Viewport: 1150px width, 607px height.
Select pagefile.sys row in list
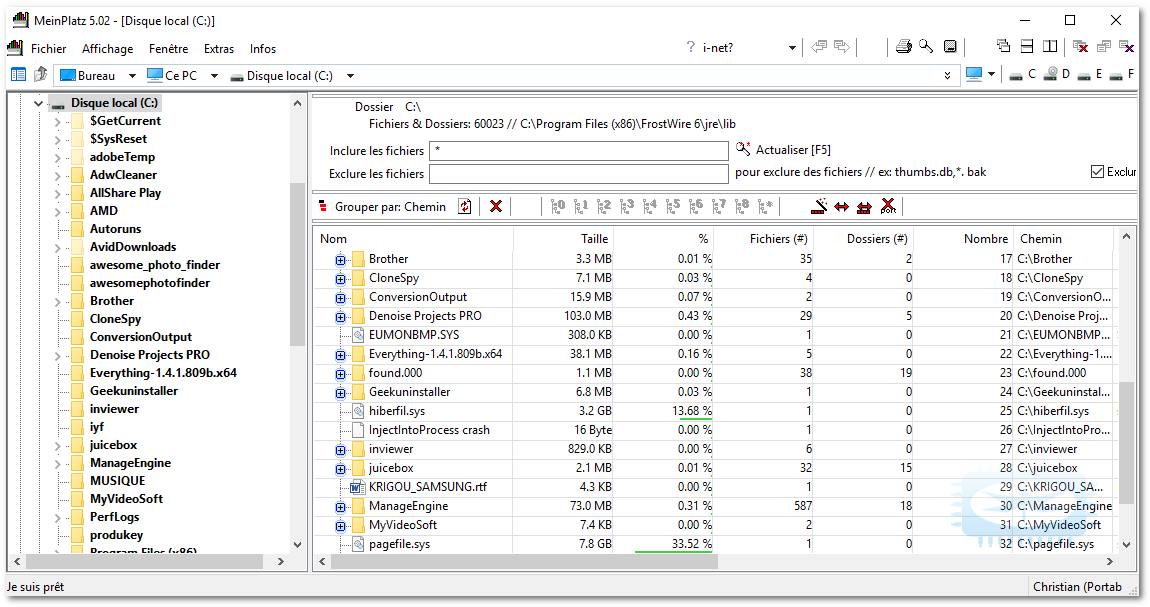click(x=715, y=544)
